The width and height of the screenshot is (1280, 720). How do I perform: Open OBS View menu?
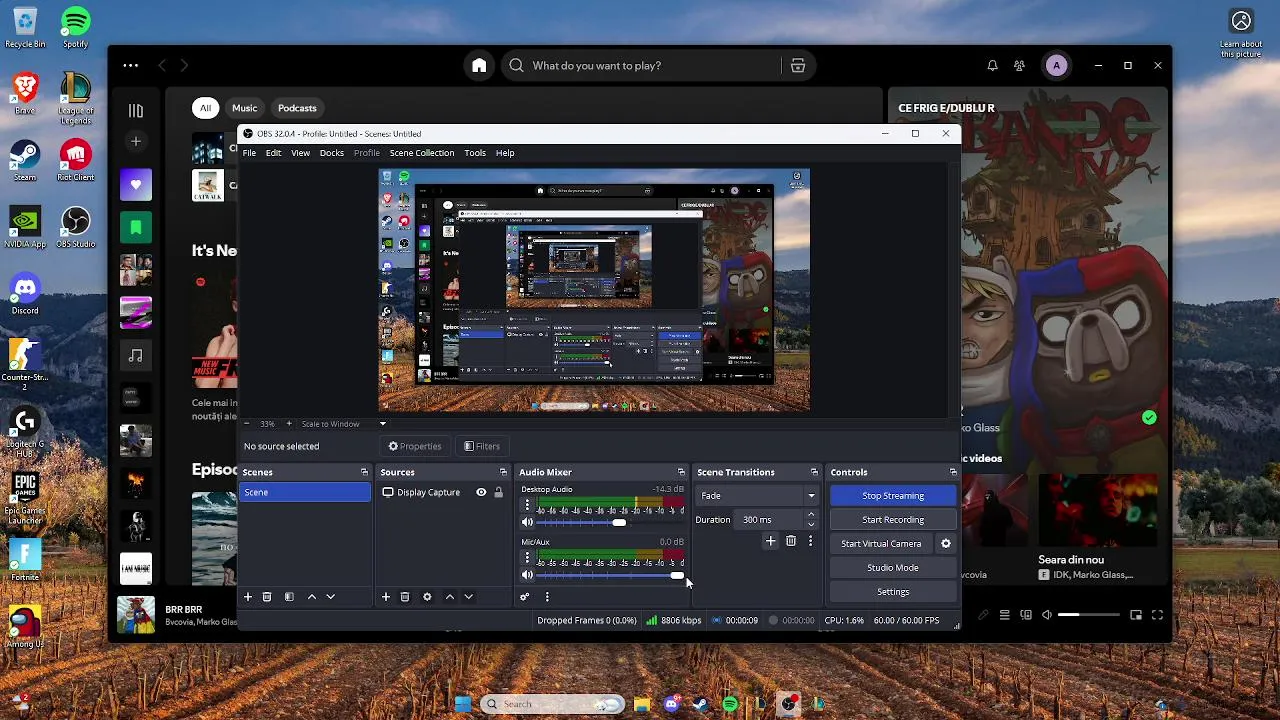pyautogui.click(x=300, y=153)
